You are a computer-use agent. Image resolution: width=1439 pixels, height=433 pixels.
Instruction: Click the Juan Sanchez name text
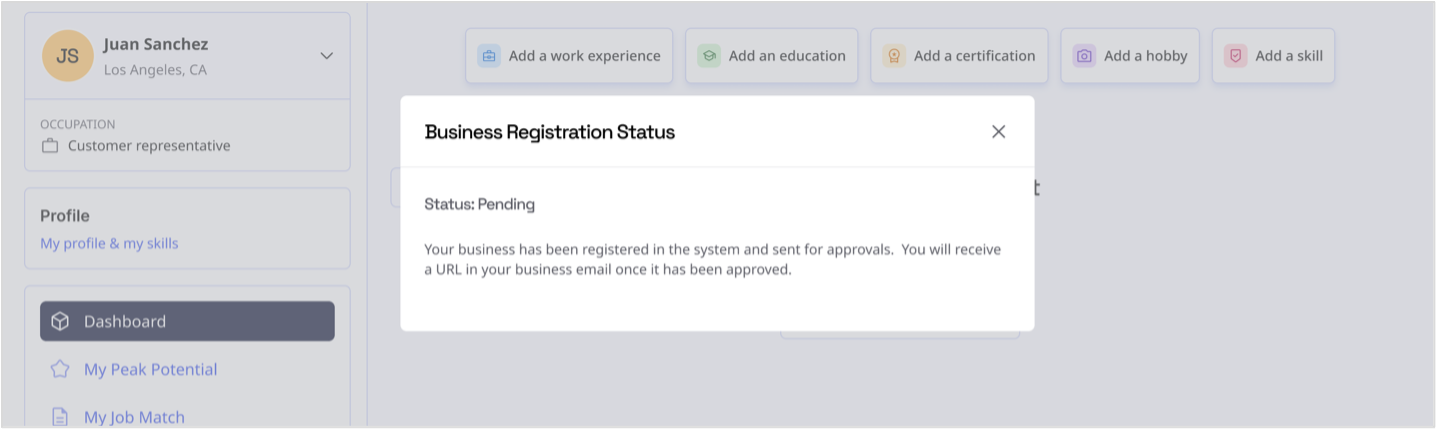[156, 44]
